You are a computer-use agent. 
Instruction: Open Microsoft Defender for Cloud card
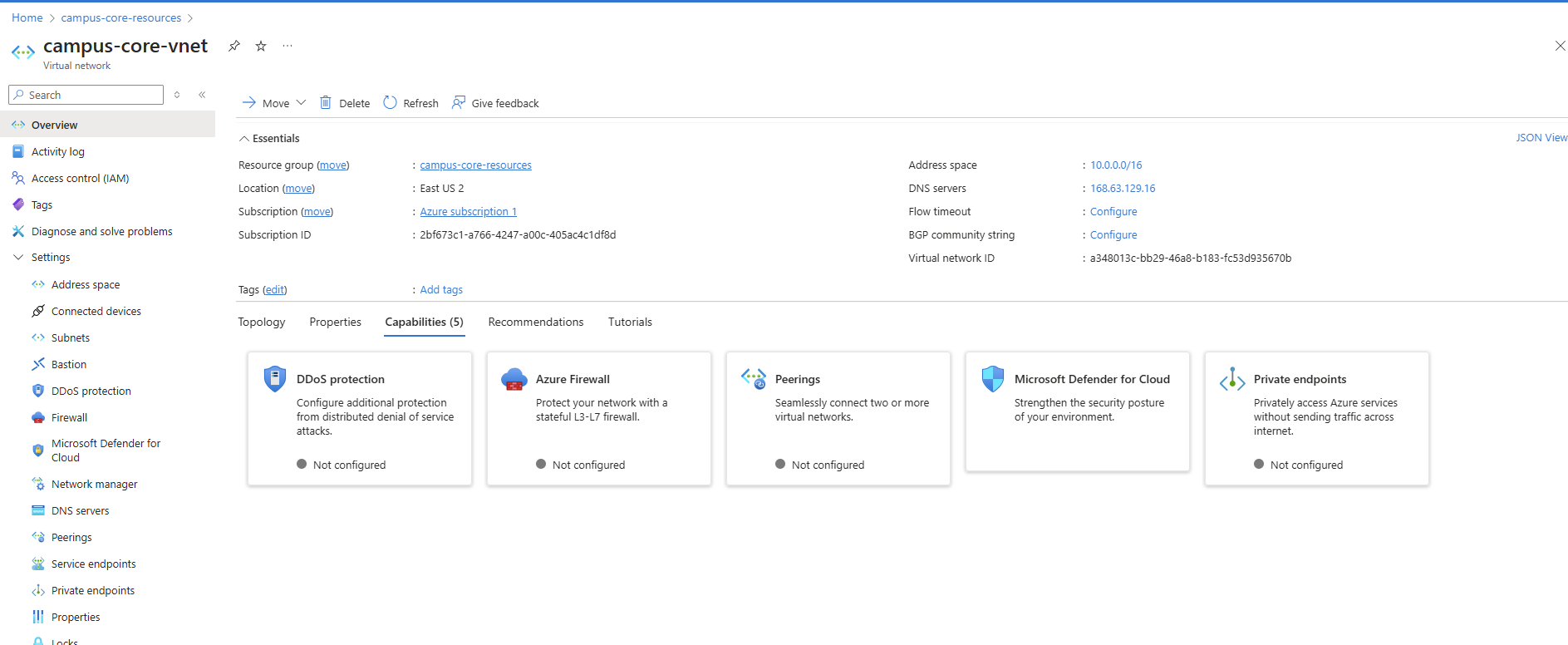click(x=1078, y=412)
